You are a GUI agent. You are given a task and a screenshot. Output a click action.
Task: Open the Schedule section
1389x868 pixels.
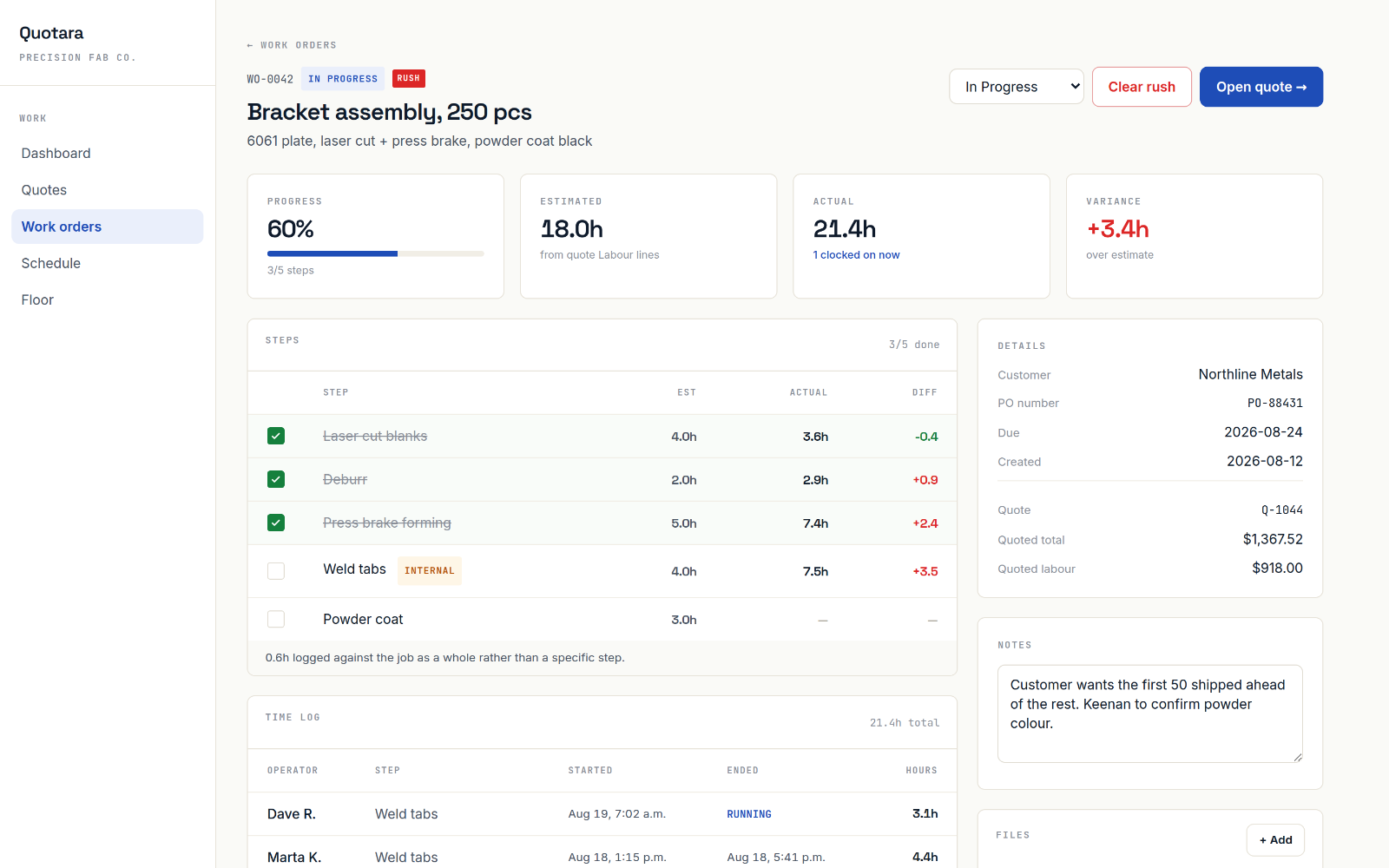[51, 263]
